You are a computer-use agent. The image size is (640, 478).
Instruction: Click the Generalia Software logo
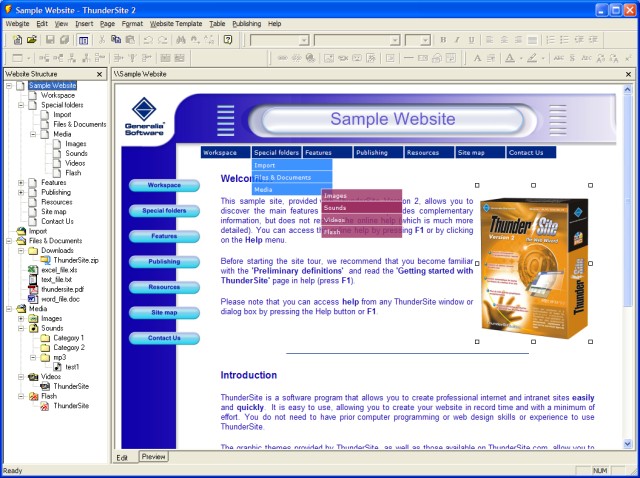tap(144, 117)
